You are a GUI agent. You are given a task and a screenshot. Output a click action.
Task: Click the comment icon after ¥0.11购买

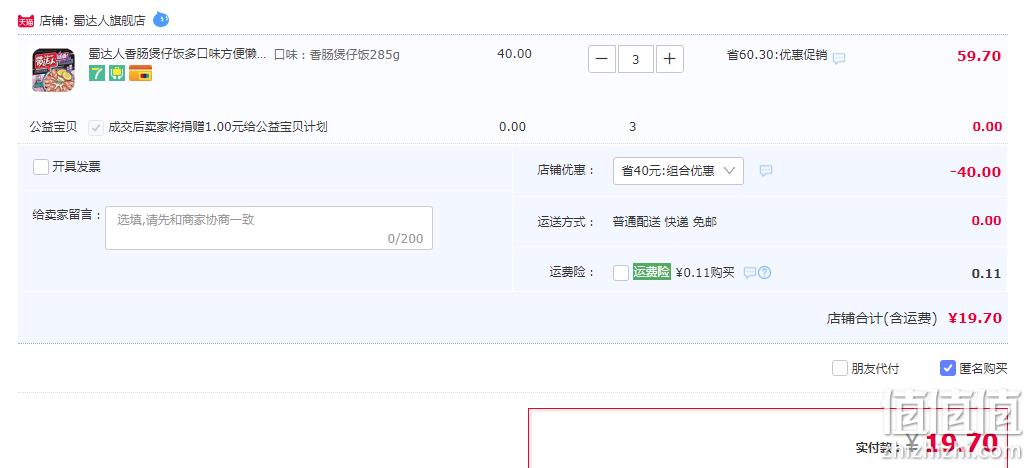tap(750, 272)
